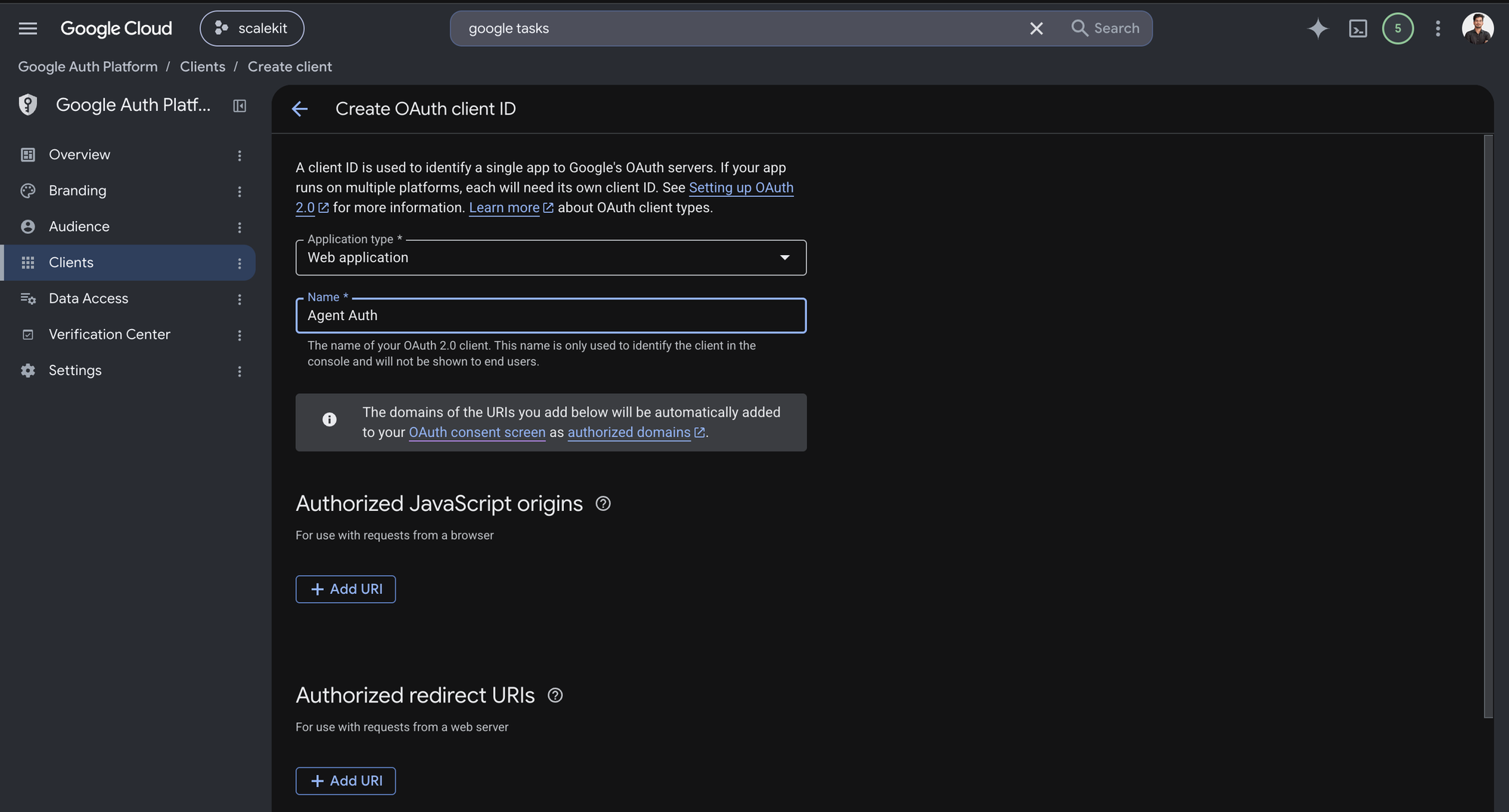Click the Create client breadcrumb
The height and width of the screenshot is (812, 1509).
(290, 66)
